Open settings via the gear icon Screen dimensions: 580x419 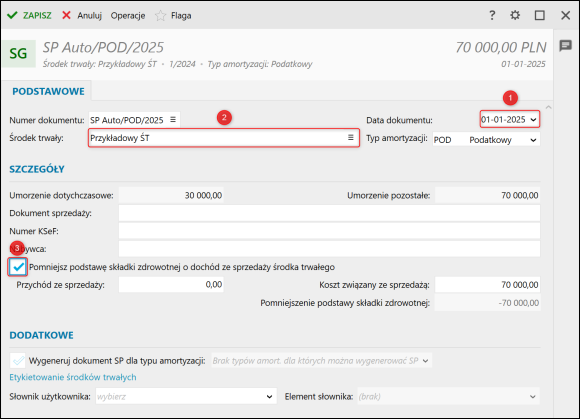click(x=515, y=15)
